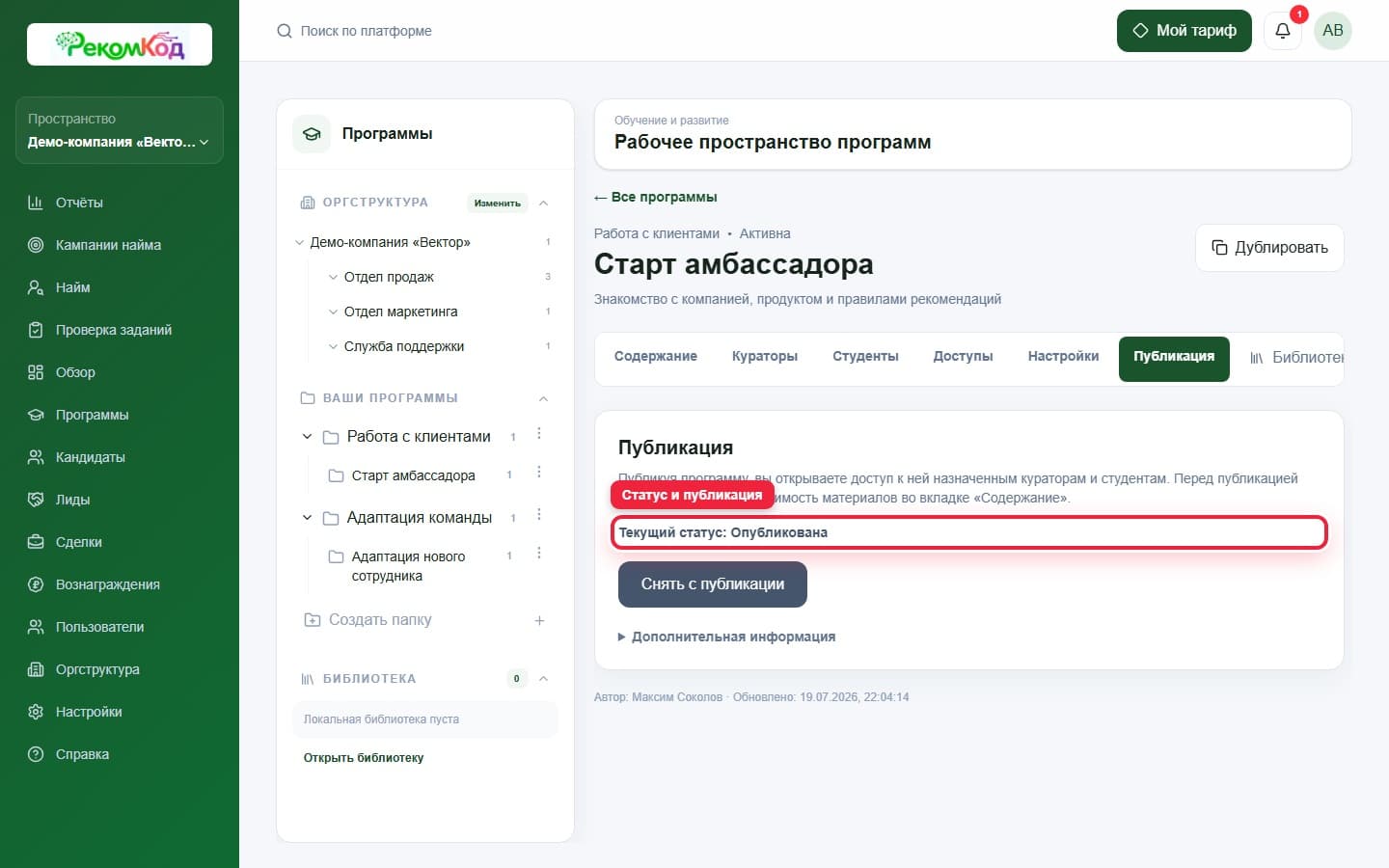Open options menu for Старт амбассадора item

[539, 473]
